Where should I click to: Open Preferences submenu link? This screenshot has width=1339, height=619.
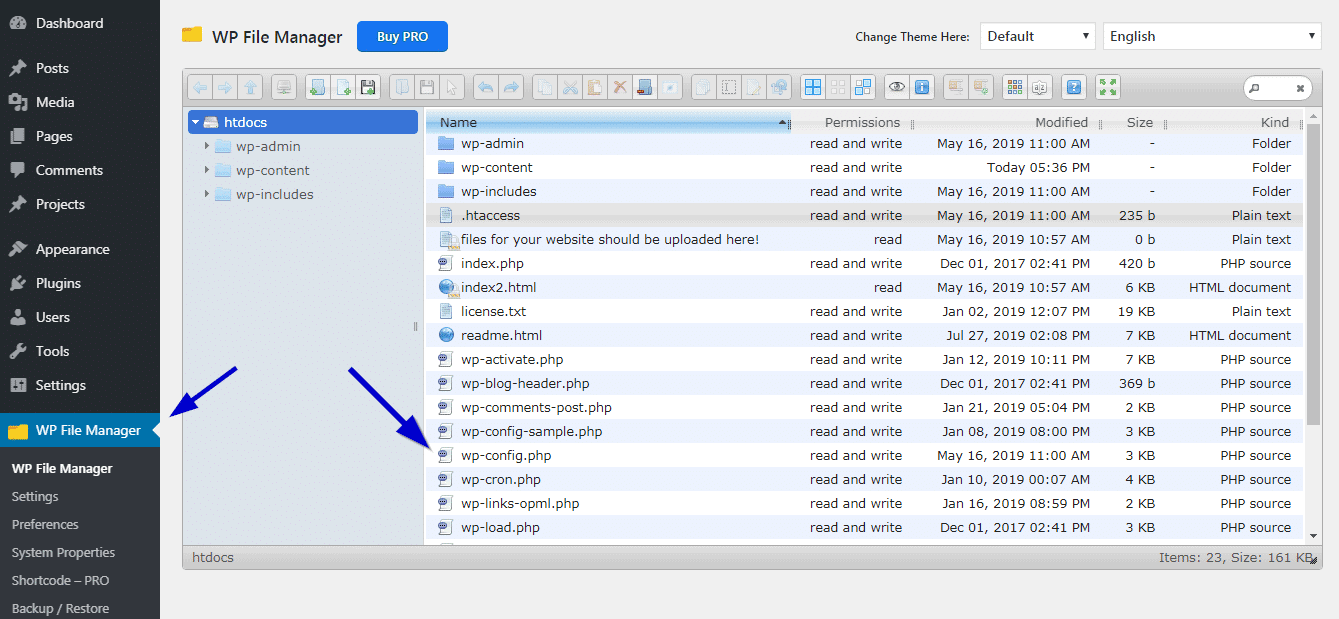pyautogui.click(x=45, y=524)
